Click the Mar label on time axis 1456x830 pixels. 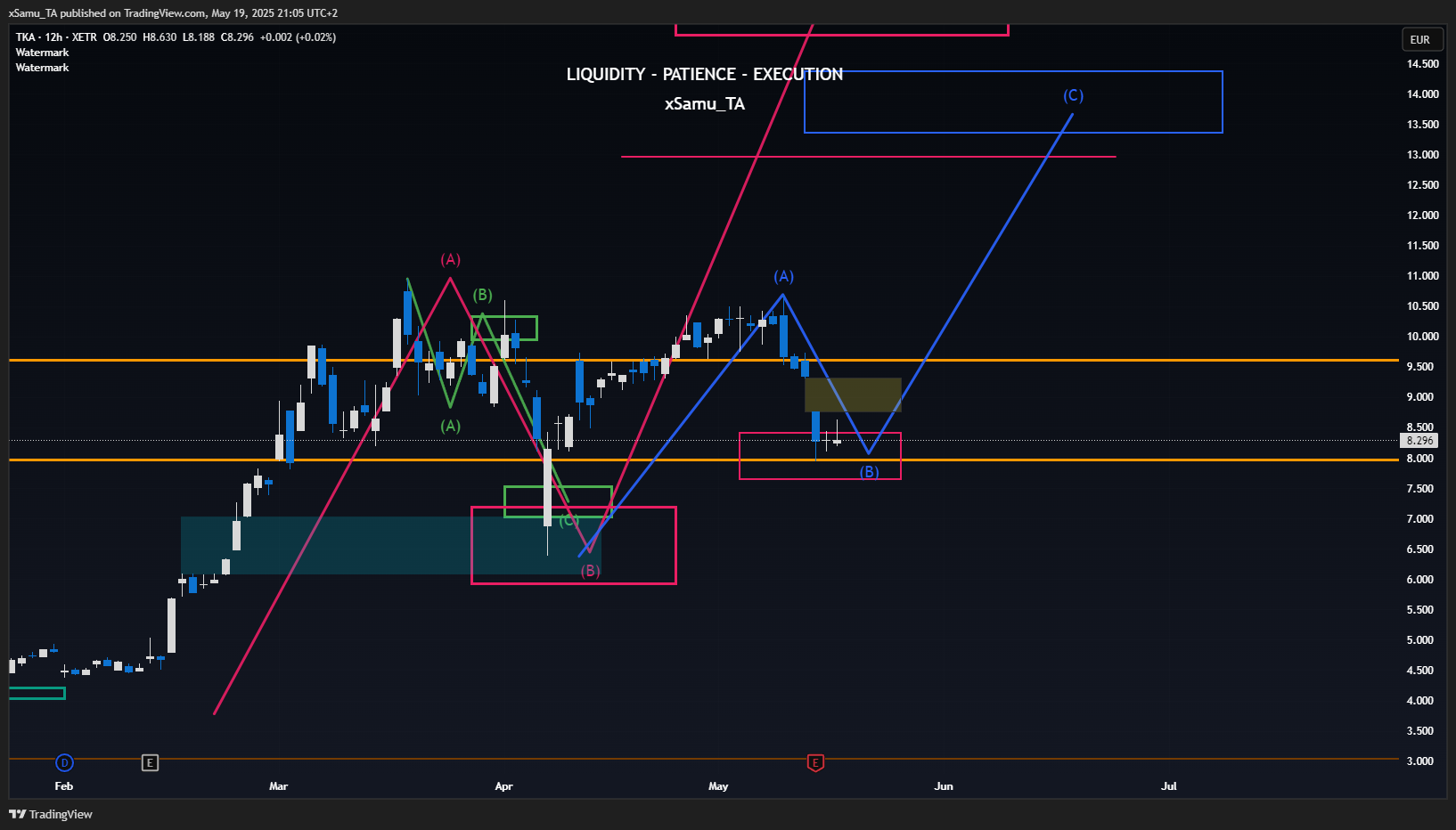tap(278, 786)
